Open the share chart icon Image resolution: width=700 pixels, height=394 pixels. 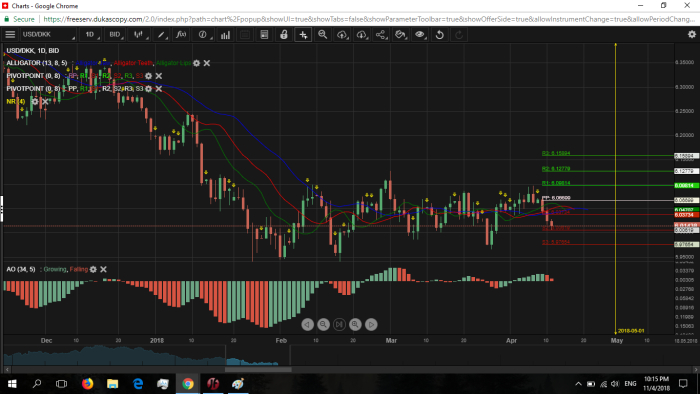pyautogui.click(x=380, y=34)
